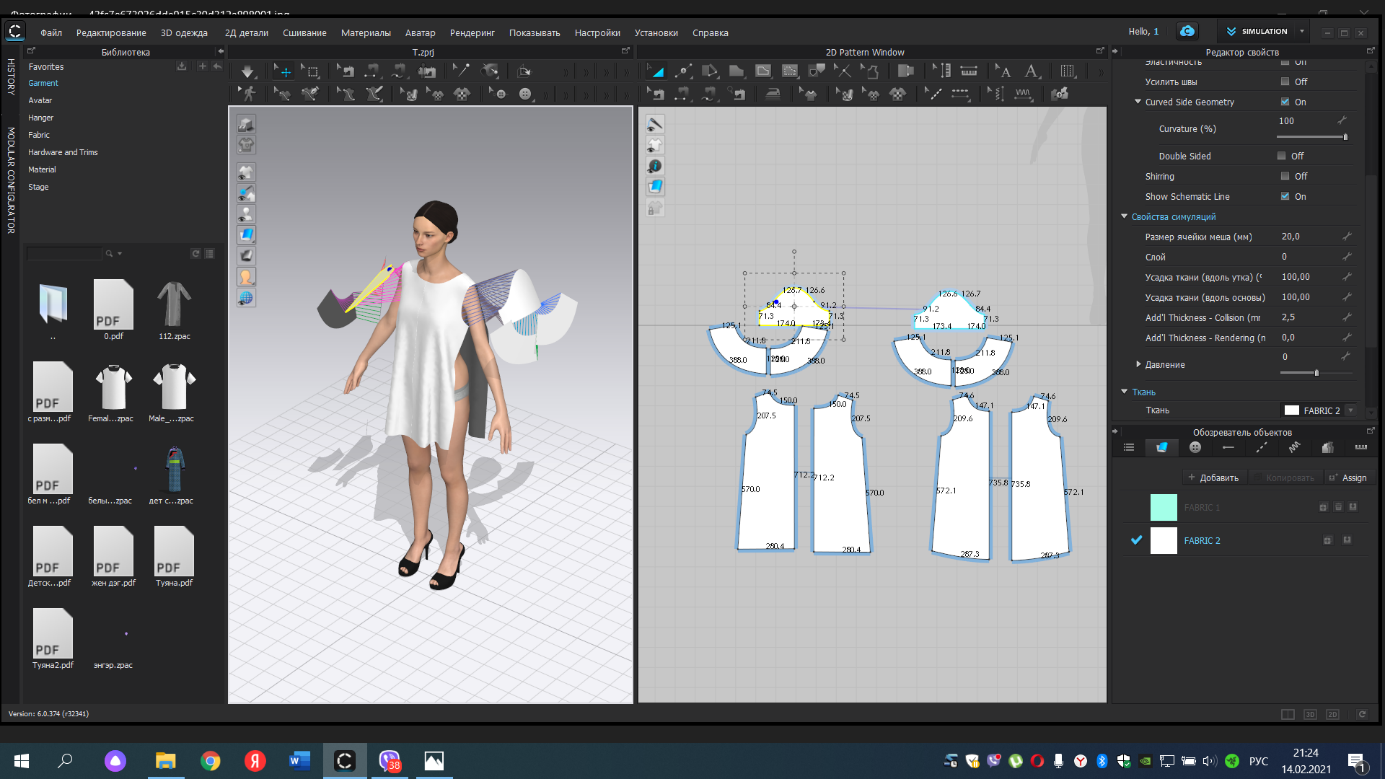Open the '3D одежда' menu

(184, 32)
